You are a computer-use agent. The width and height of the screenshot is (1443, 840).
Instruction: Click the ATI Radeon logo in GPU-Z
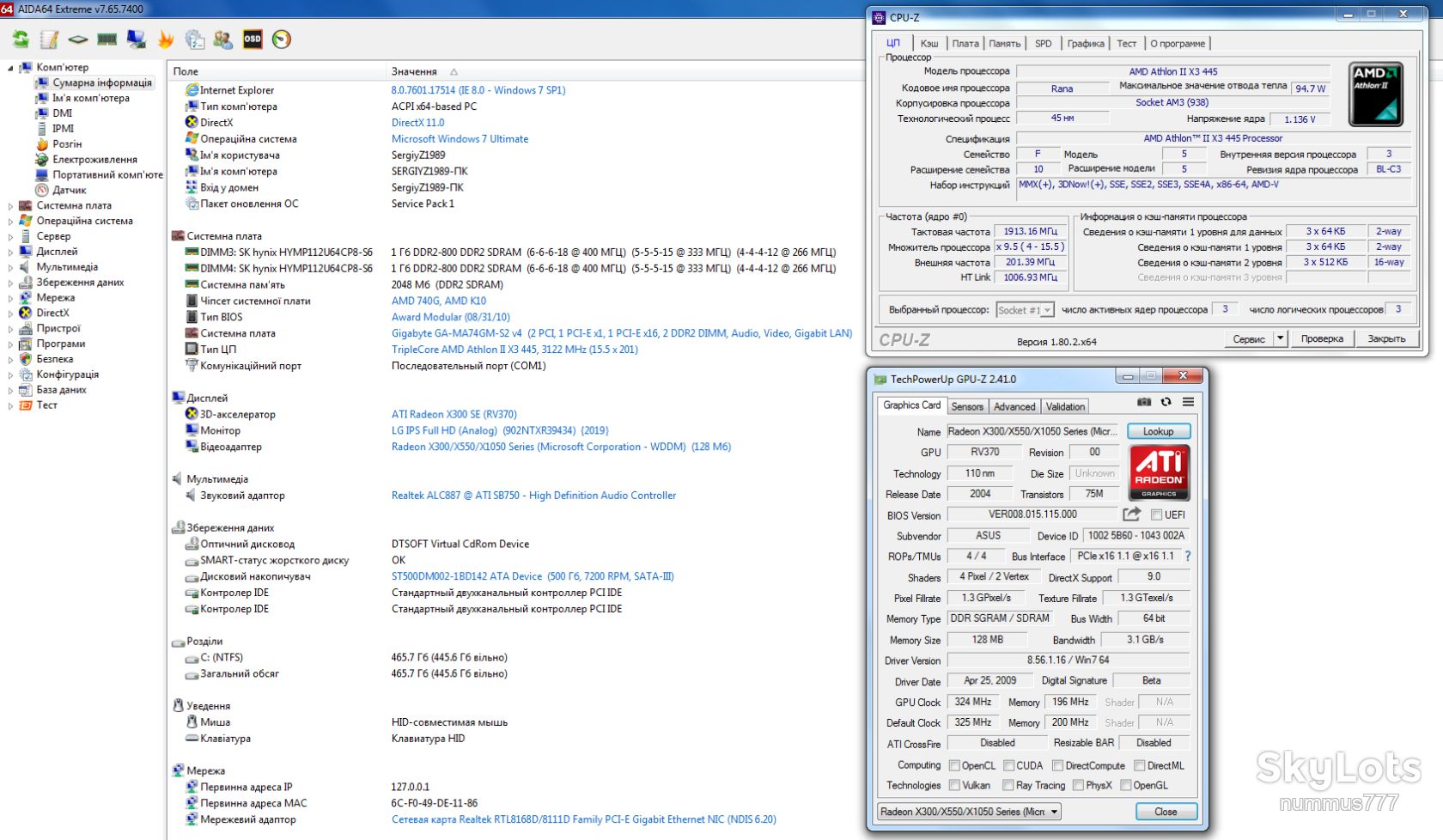pos(1159,472)
